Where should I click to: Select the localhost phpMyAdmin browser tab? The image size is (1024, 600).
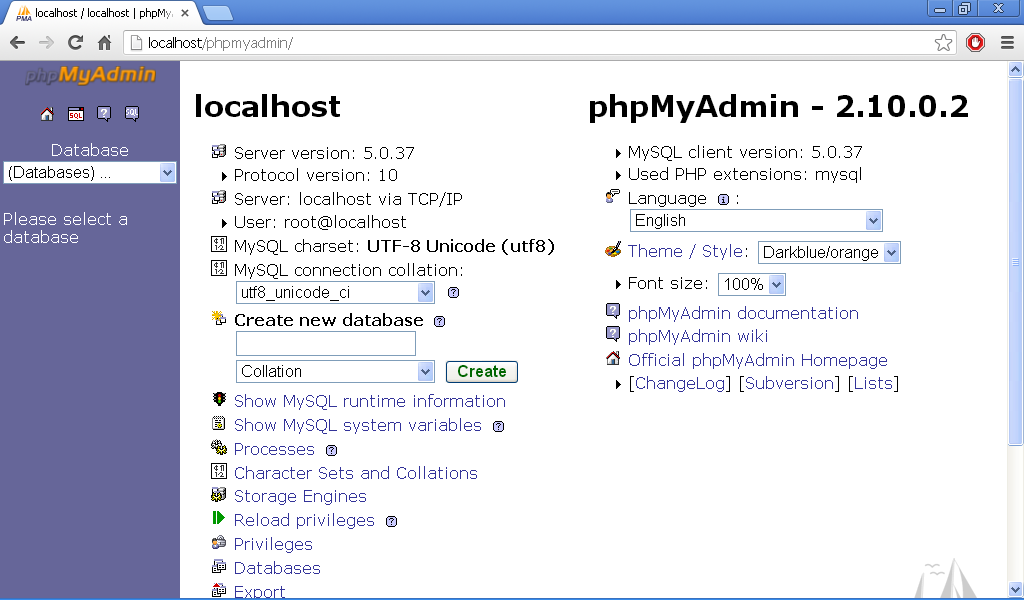(x=103, y=13)
